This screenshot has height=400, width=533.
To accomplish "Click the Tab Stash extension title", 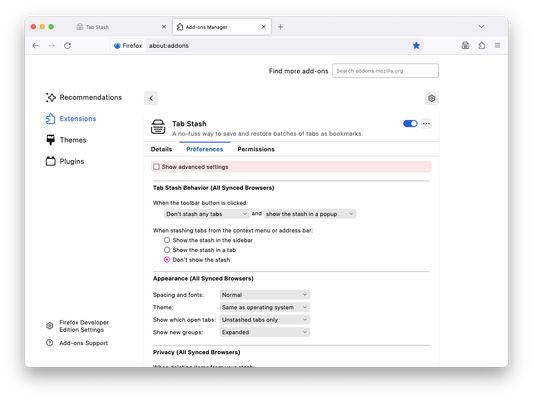I will click(x=189, y=124).
